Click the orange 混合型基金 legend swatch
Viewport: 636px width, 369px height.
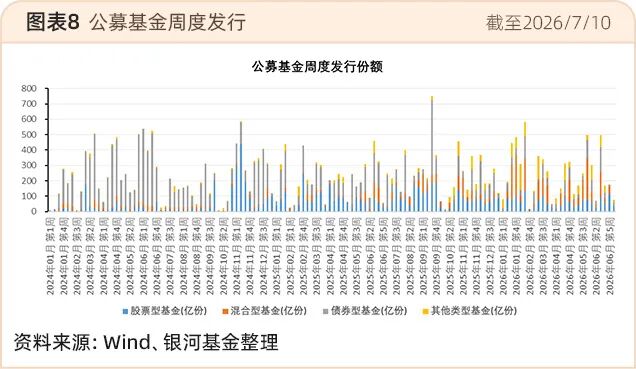[225, 311]
